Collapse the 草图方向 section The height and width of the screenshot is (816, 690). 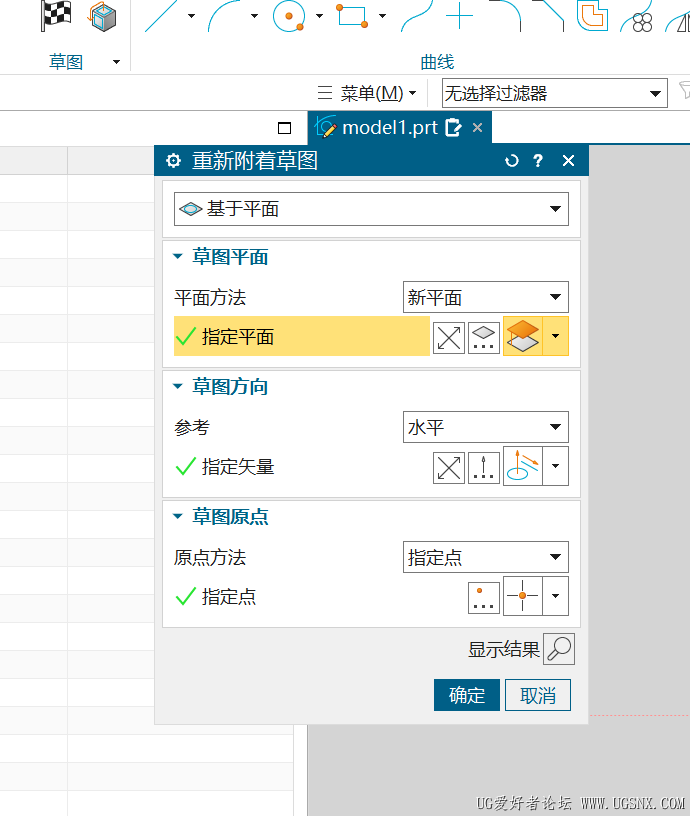pyautogui.click(x=177, y=387)
